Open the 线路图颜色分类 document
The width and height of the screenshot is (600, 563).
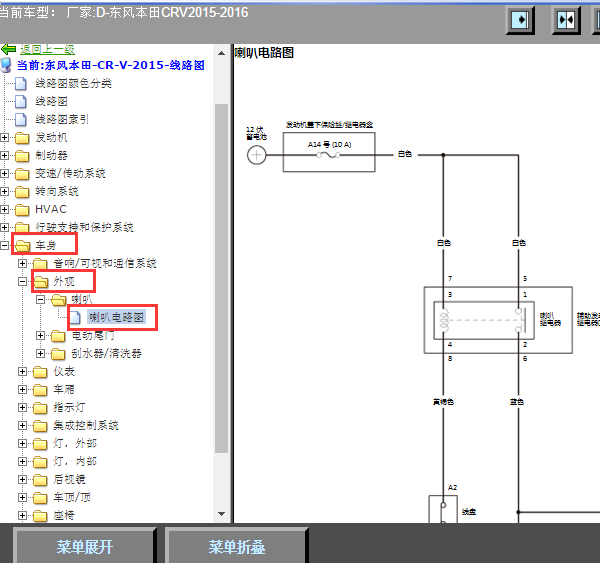(73, 83)
